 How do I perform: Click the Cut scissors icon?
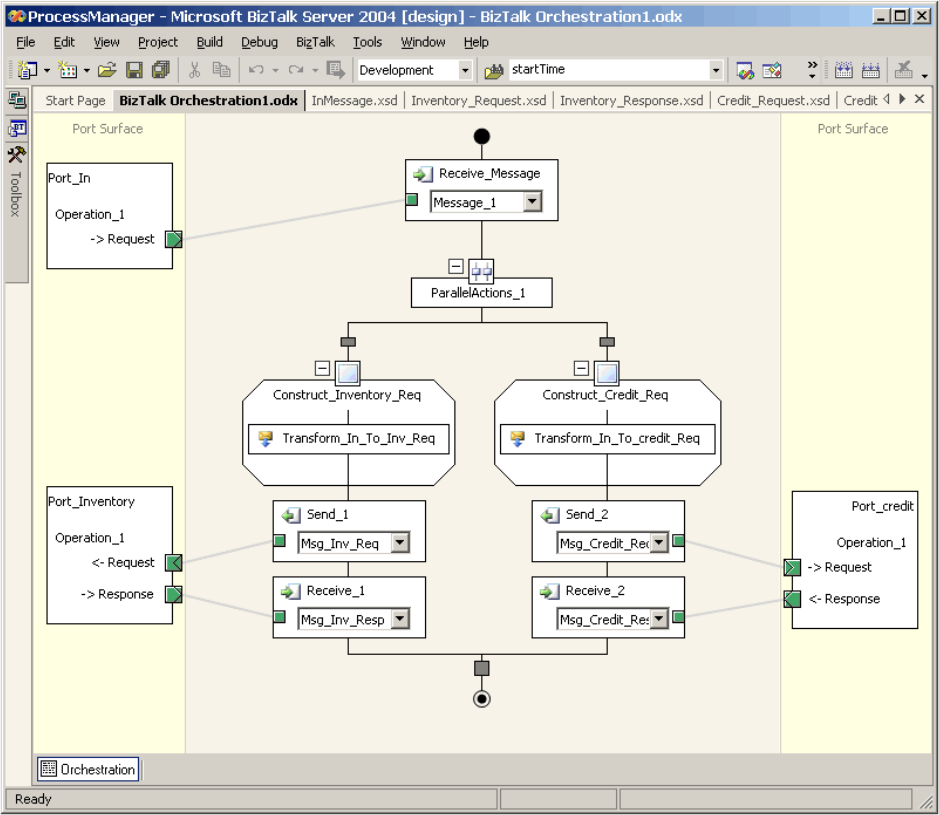coord(194,70)
